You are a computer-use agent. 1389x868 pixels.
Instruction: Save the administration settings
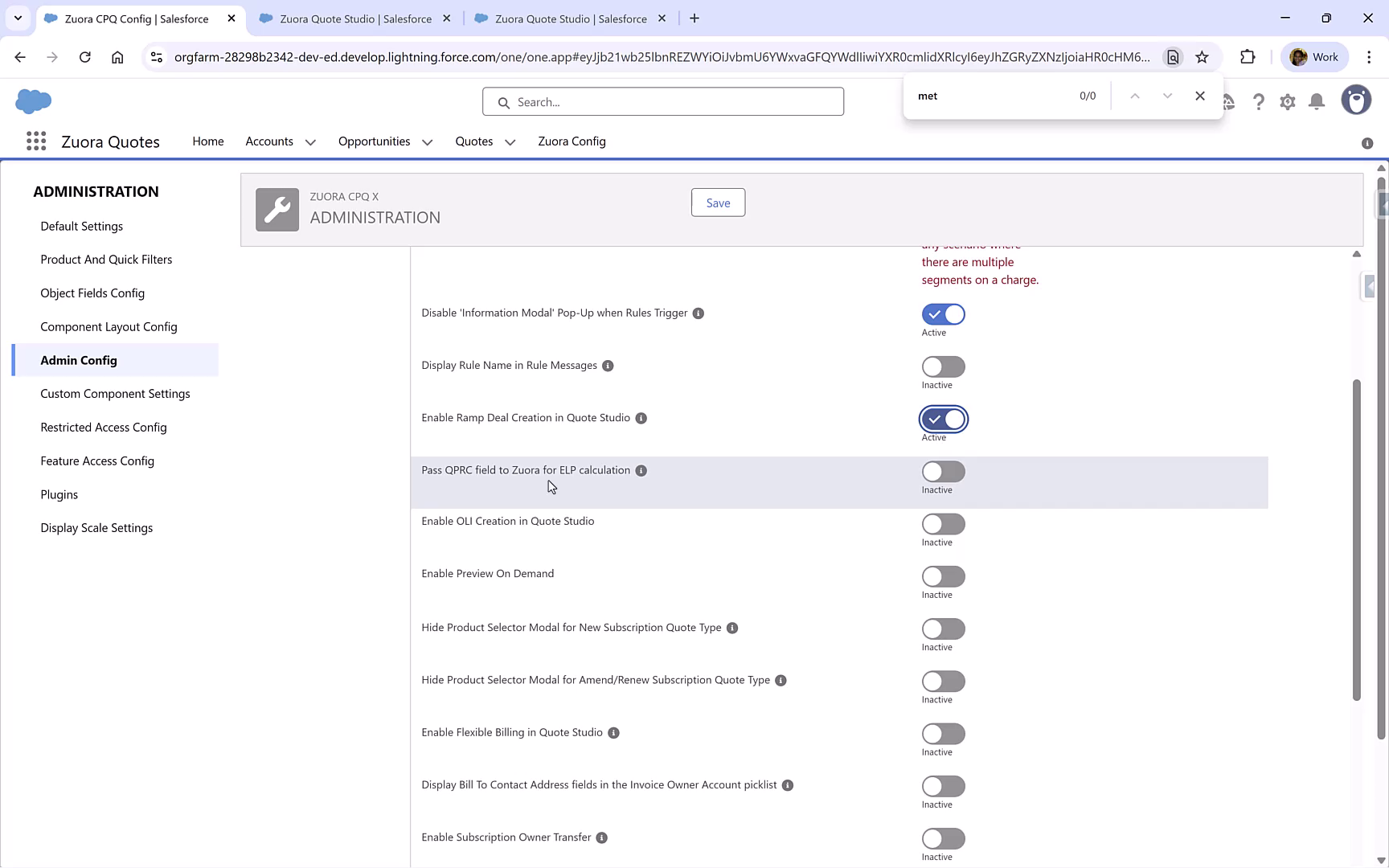click(718, 203)
